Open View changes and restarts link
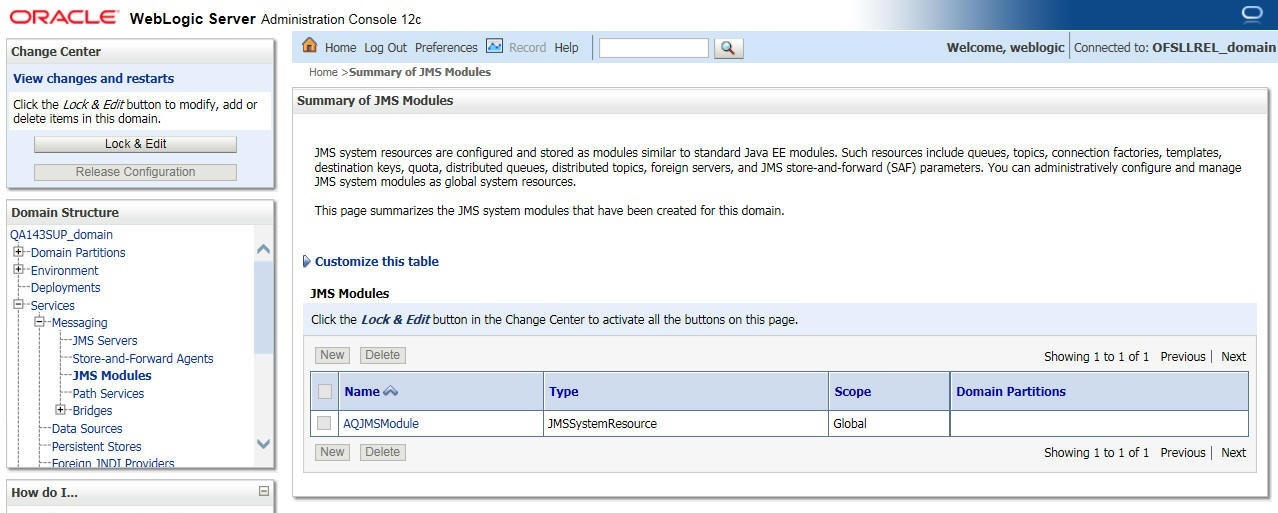 tap(93, 78)
